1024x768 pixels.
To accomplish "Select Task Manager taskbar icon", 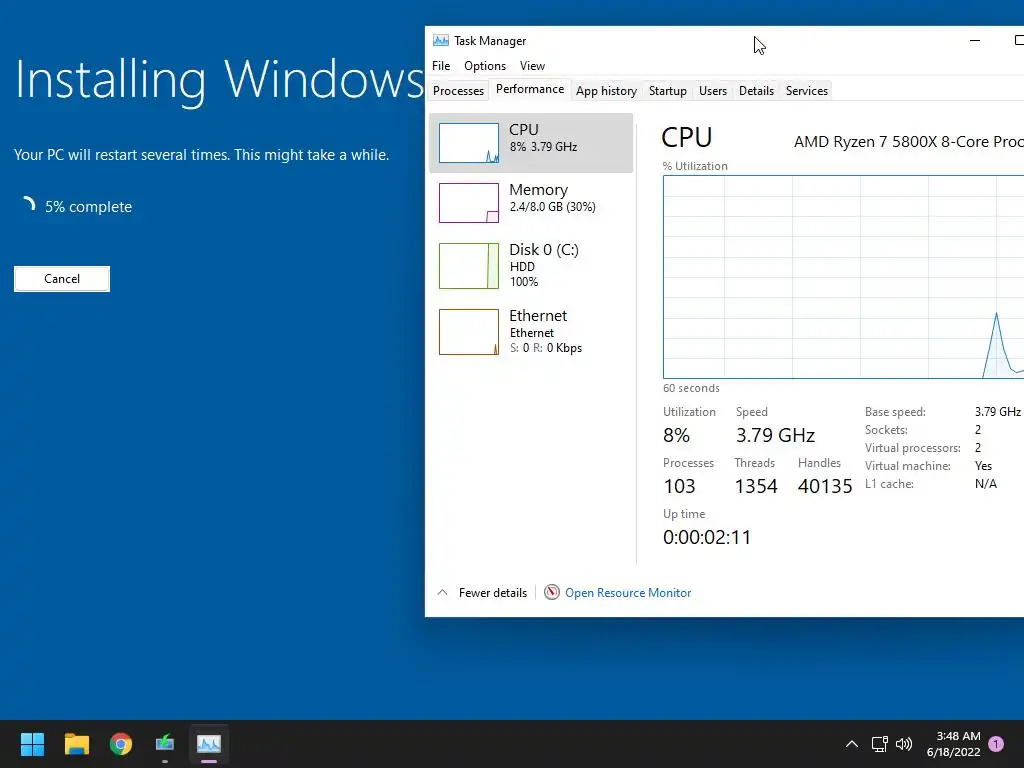I will (209, 744).
